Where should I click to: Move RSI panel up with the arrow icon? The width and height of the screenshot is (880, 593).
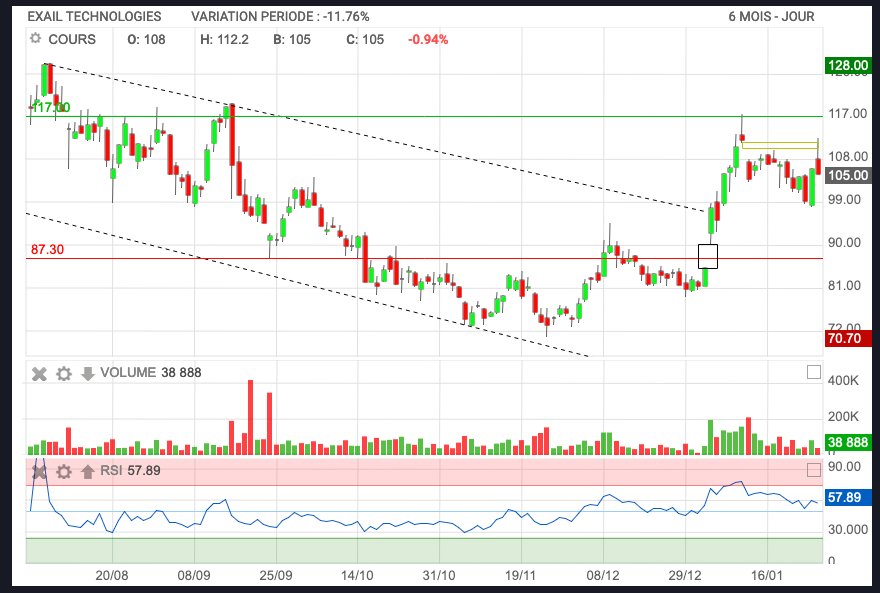[88, 471]
